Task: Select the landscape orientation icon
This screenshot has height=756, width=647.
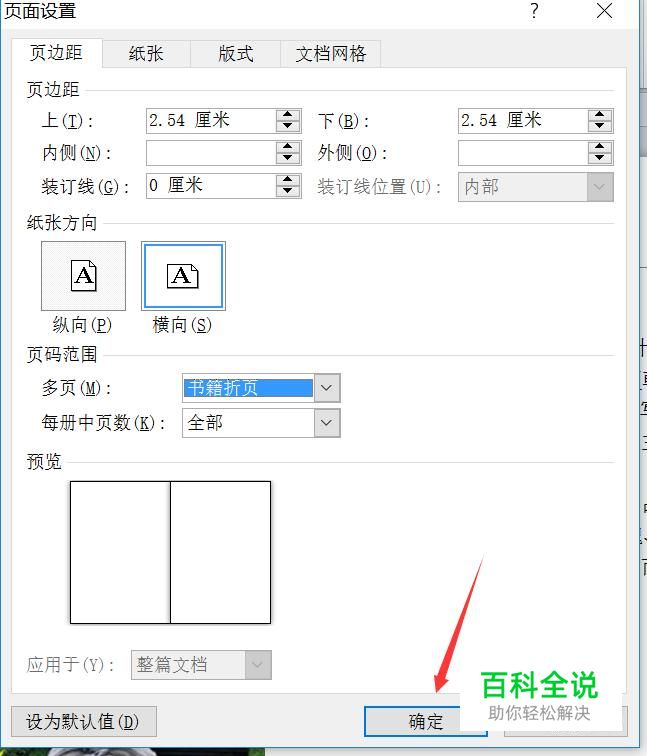Action: (183, 276)
